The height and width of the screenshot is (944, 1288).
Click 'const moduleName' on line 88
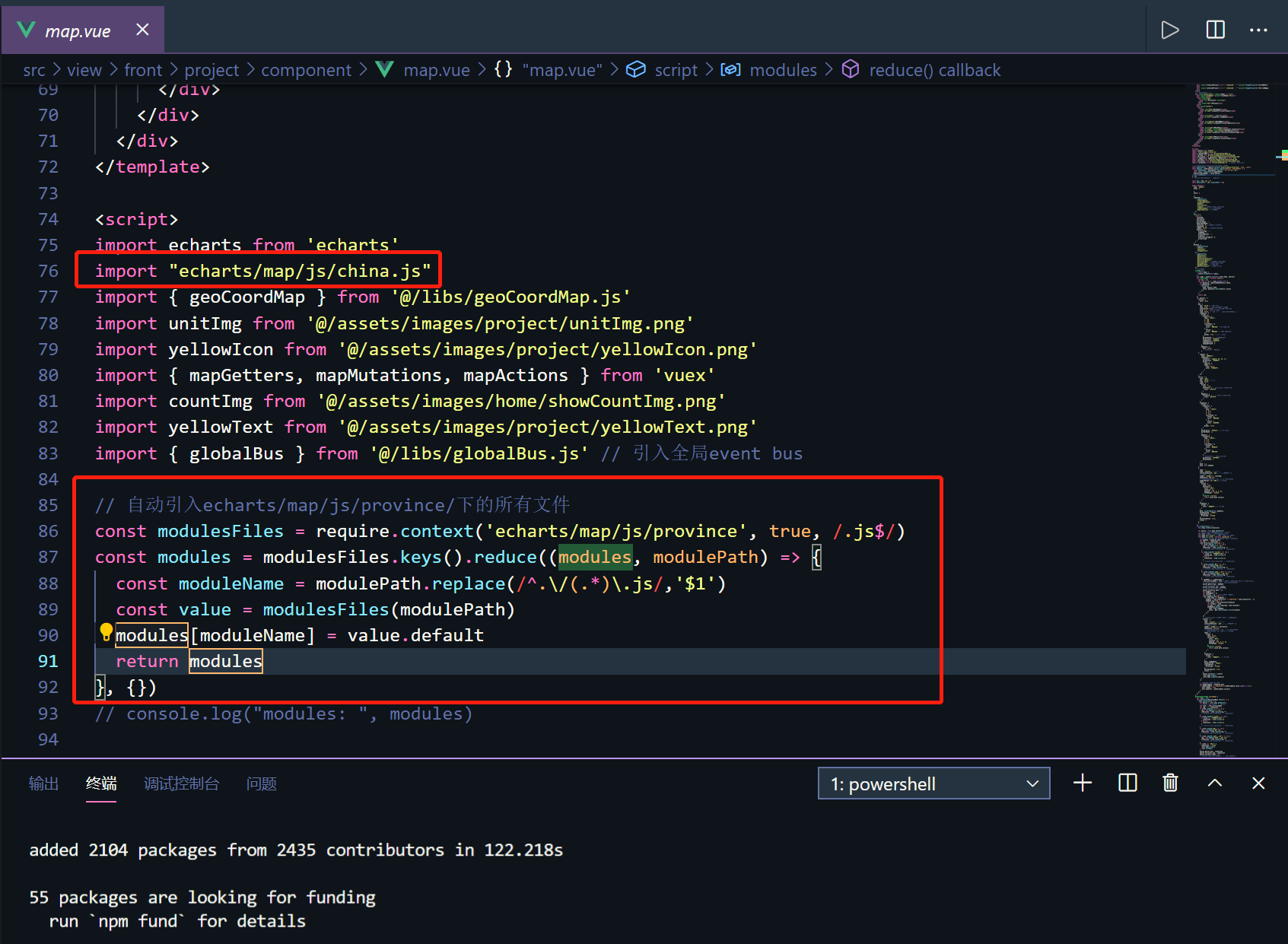coord(200,583)
